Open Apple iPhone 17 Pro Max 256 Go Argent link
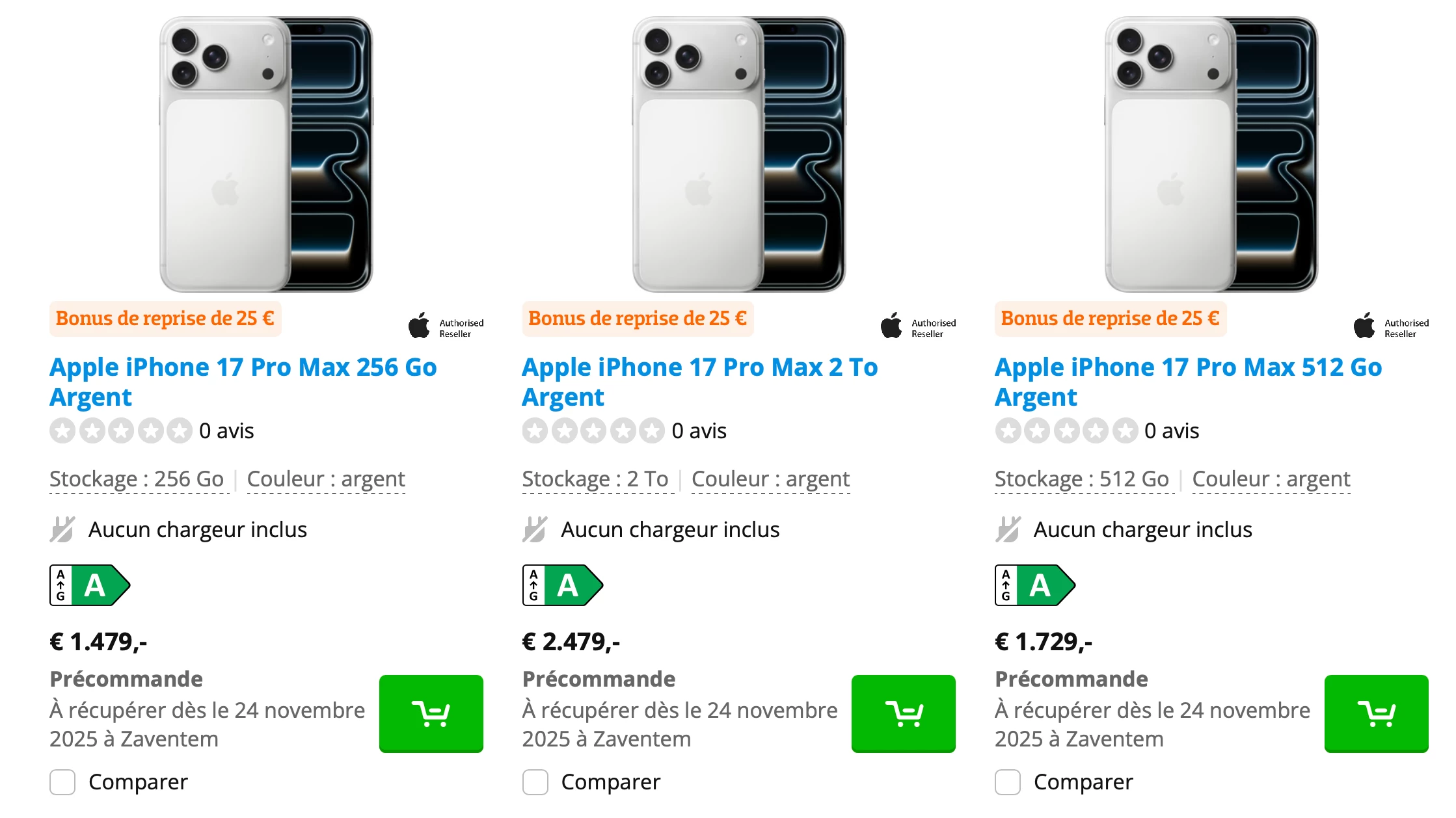Viewport: 1456px width, 818px height. pyautogui.click(x=243, y=382)
